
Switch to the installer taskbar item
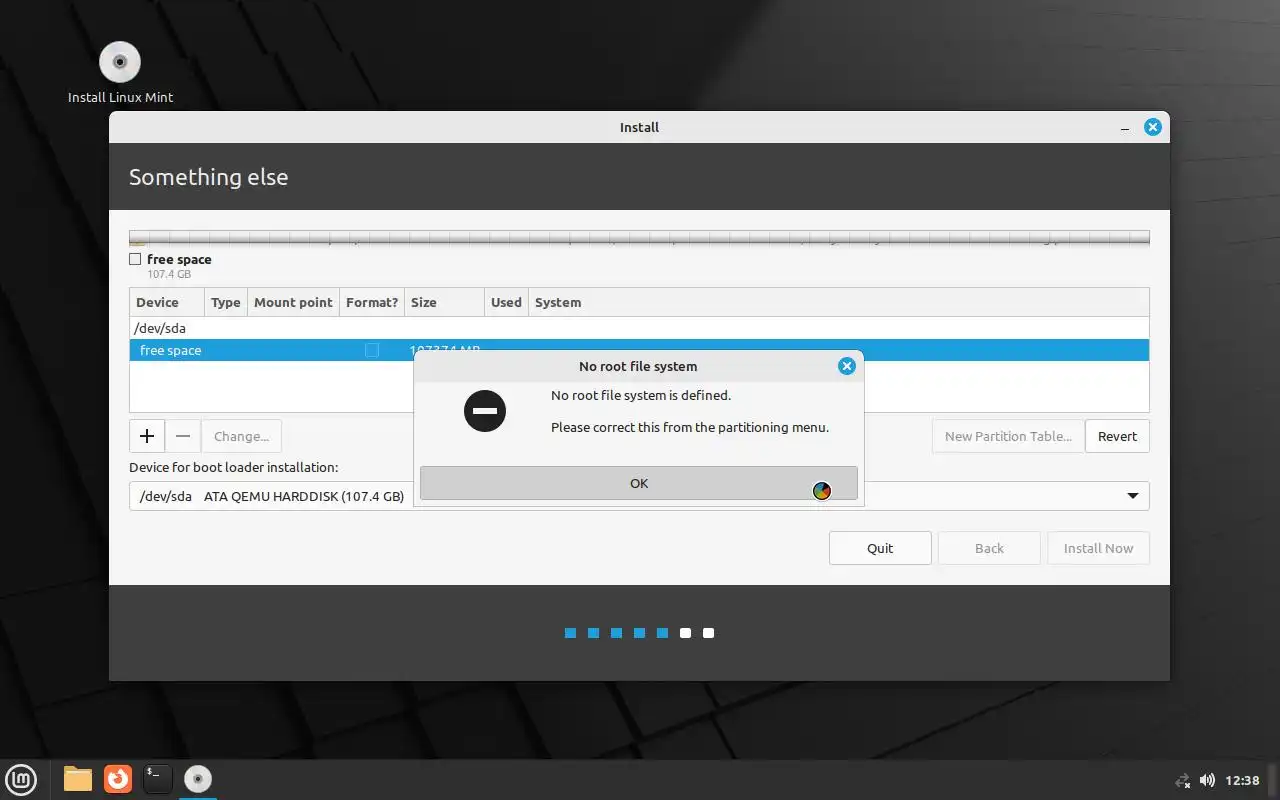(x=198, y=778)
